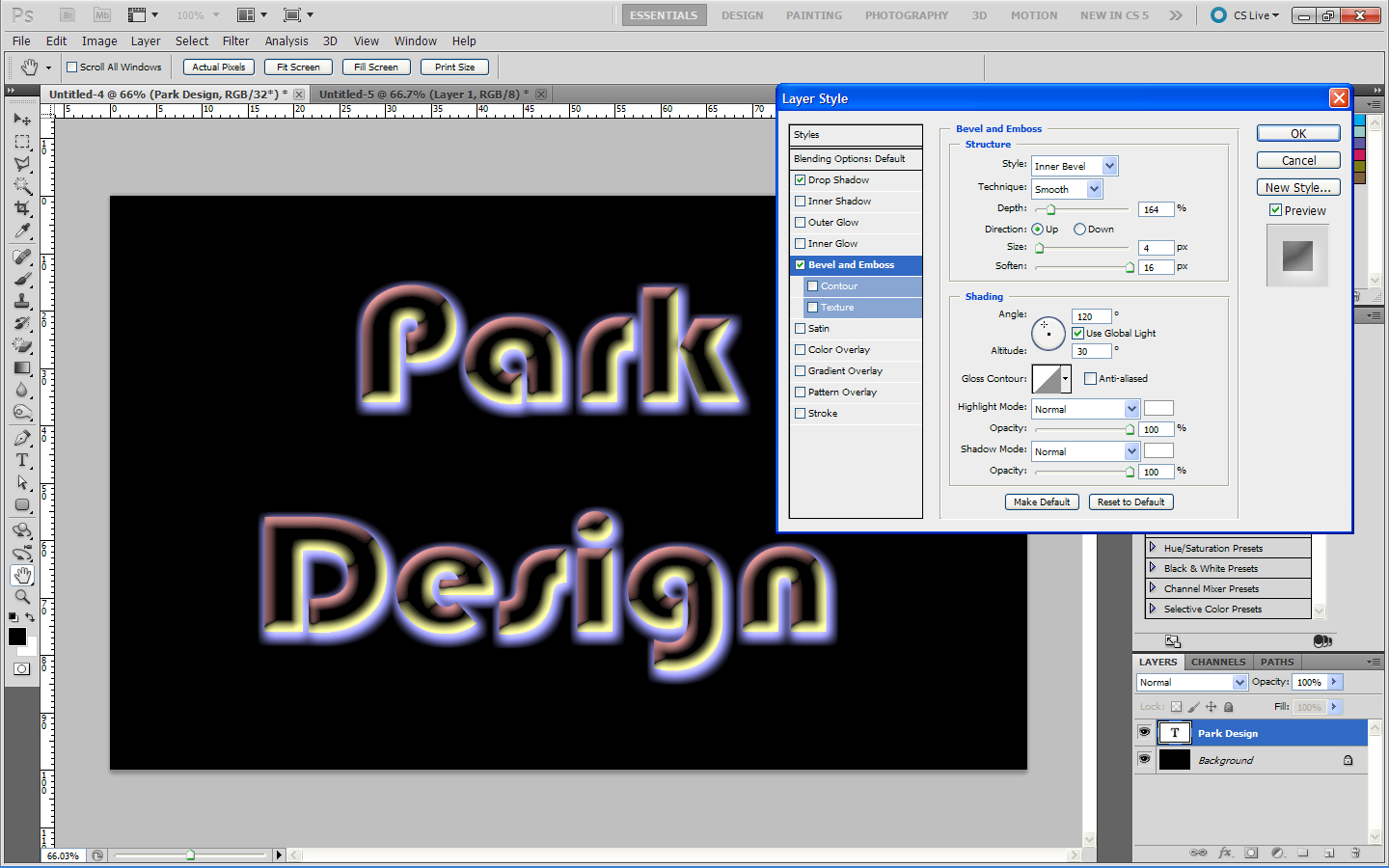
Task: Click the Background layer thumbnail
Action: (1174, 760)
